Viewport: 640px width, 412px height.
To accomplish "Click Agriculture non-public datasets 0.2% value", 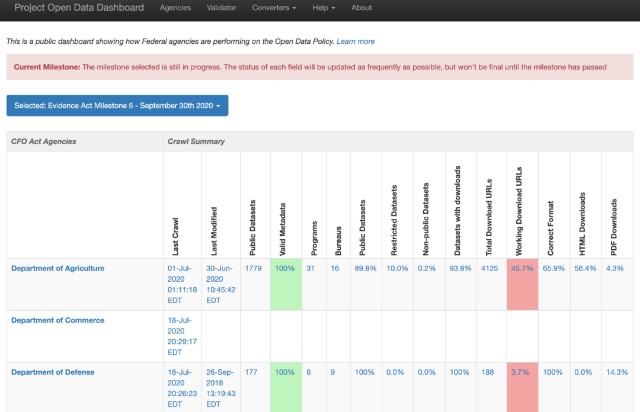I will point(427,268).
